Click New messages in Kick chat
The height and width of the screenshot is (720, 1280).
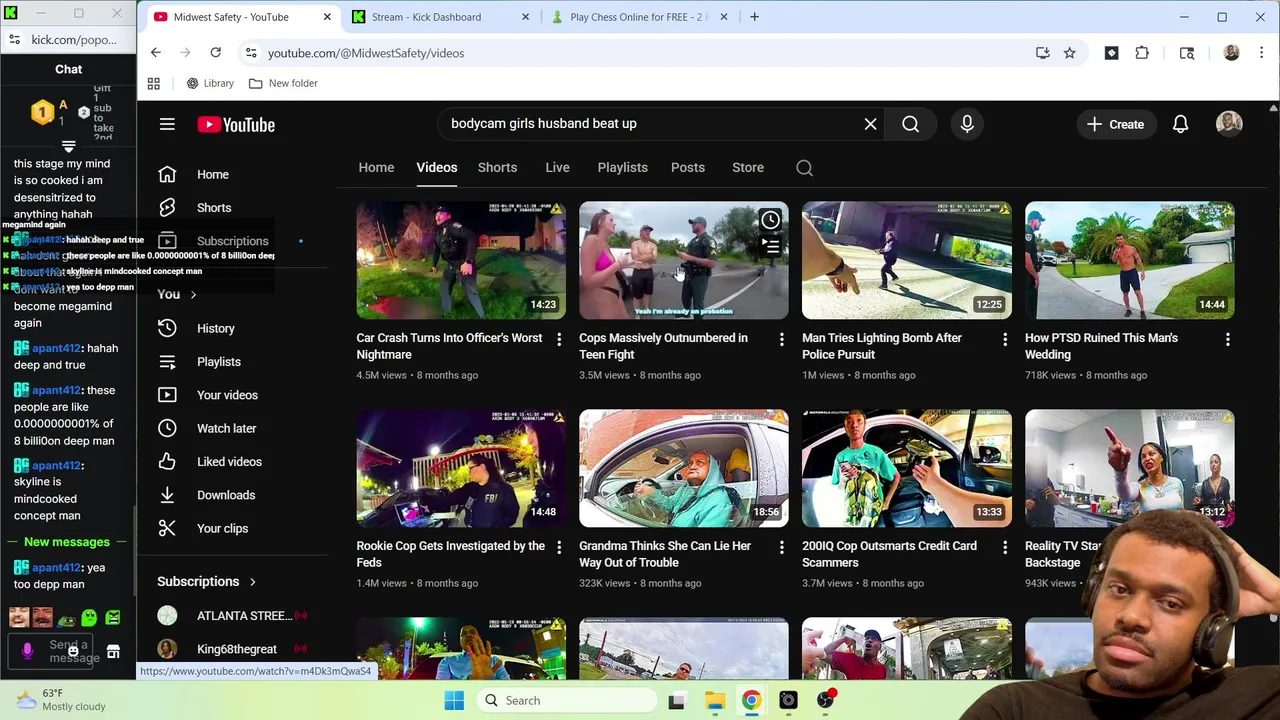point(67,542)
